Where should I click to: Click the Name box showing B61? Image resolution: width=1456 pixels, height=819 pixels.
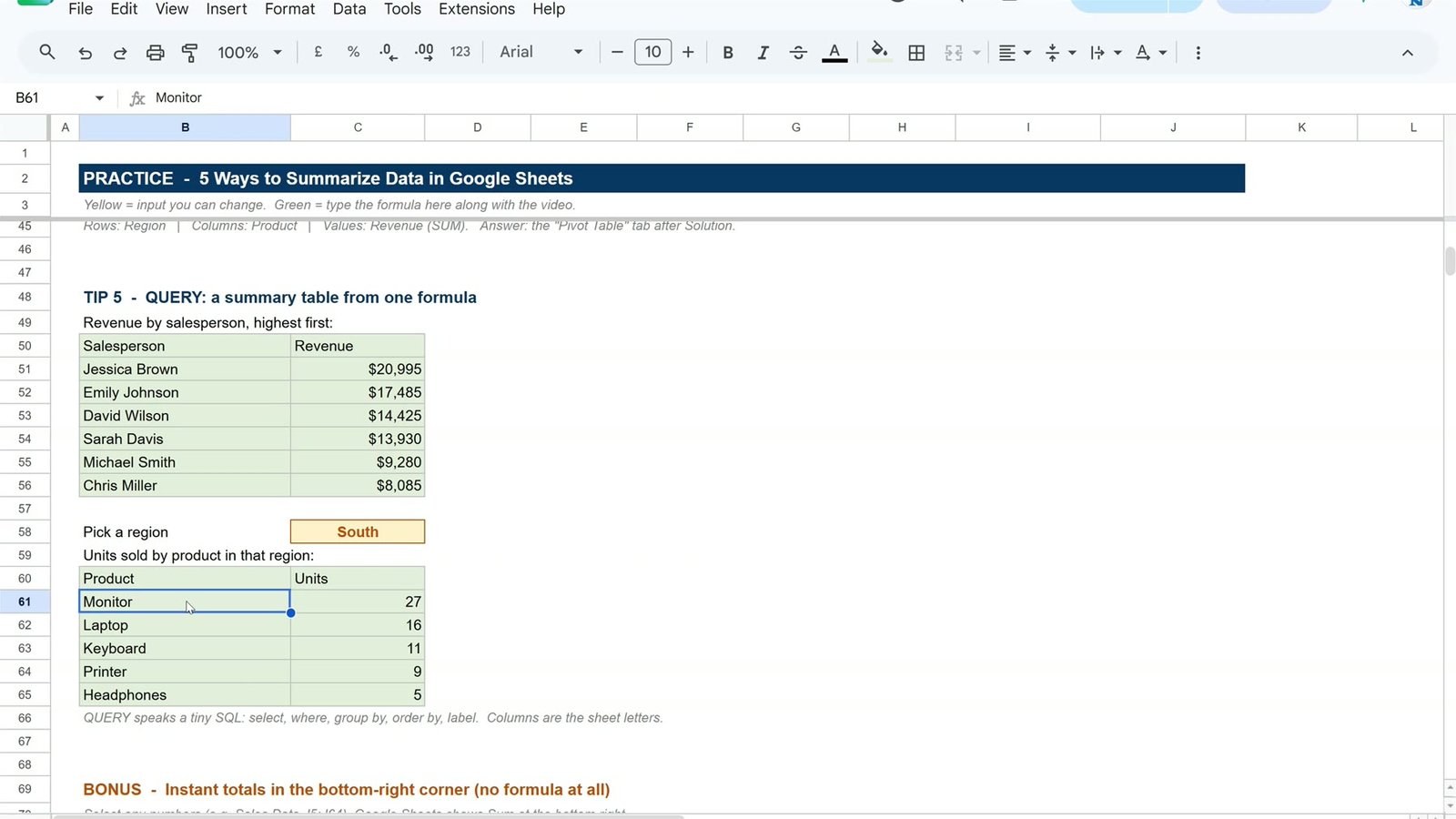(50, 97)
